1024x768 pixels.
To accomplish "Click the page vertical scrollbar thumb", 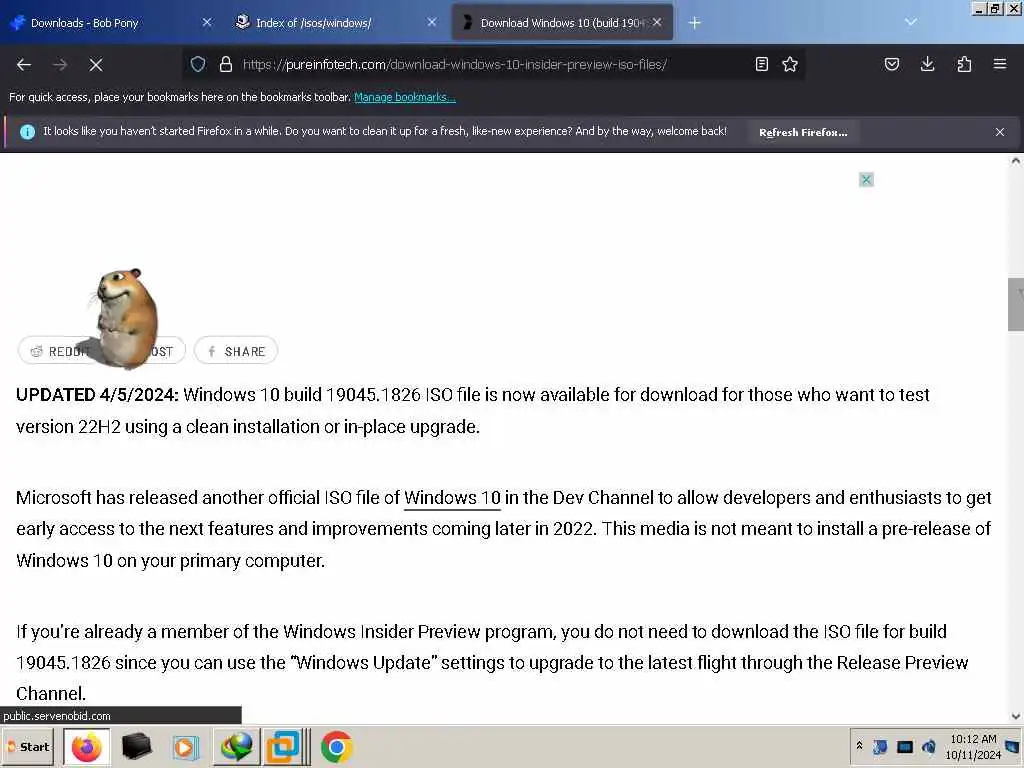I will point(1016,304).
